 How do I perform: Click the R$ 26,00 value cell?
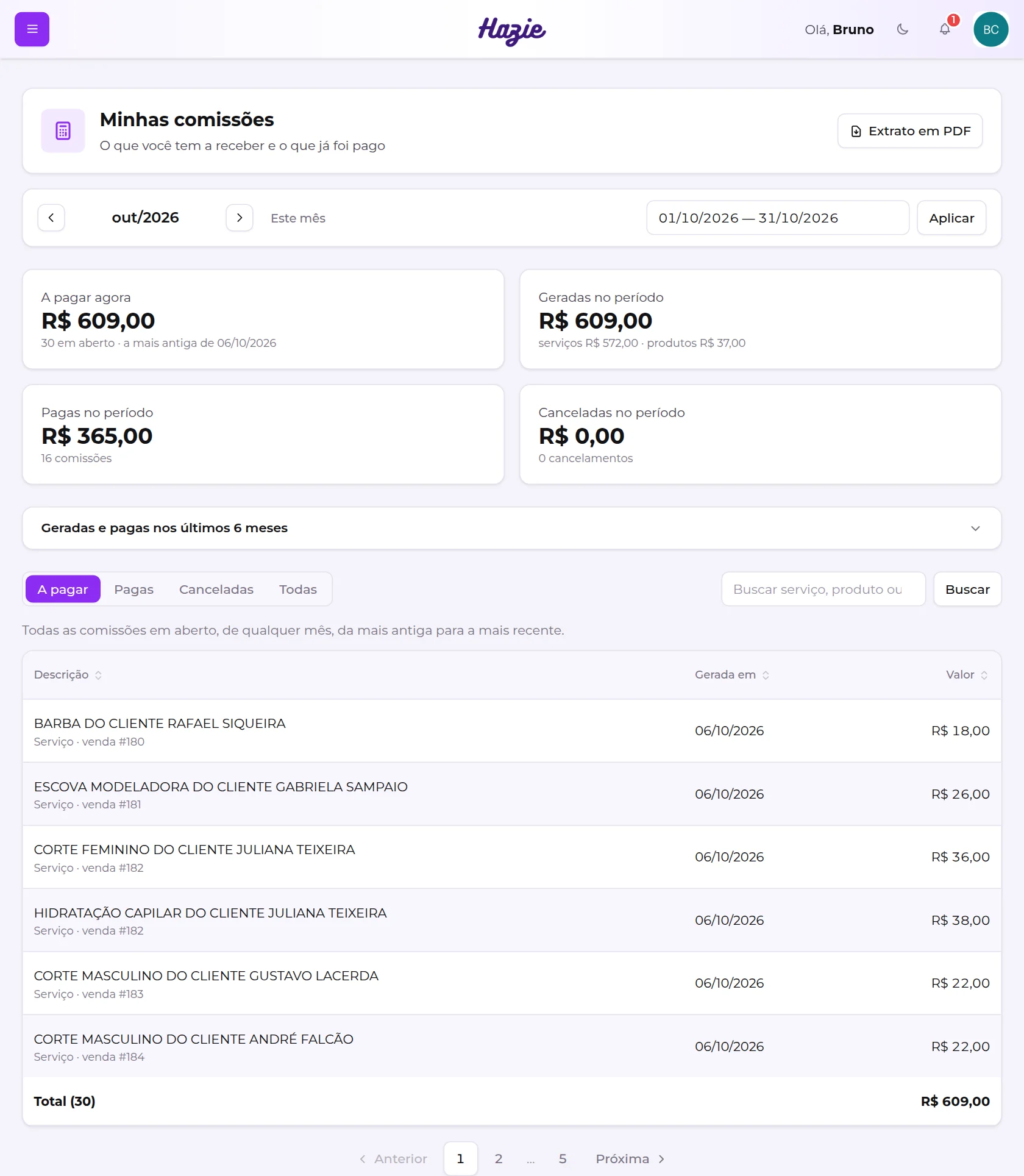[x=961, y=794]
